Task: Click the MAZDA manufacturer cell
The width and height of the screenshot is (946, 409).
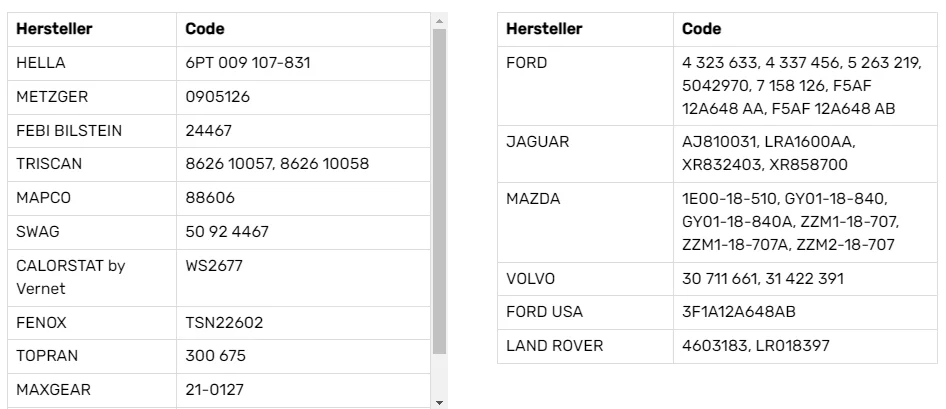Action: click(x=585, y=222)
